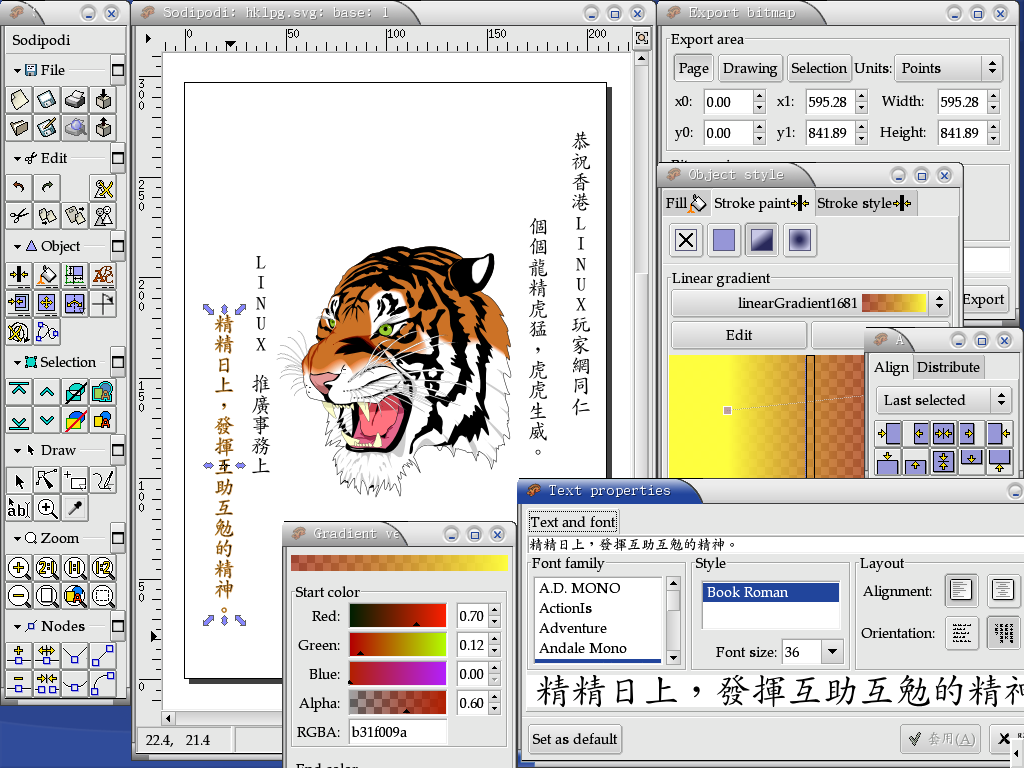This screenshot has width=1024, height=768.
Task: Open Fill and stroke paint bucket icon
Action: 47,276
